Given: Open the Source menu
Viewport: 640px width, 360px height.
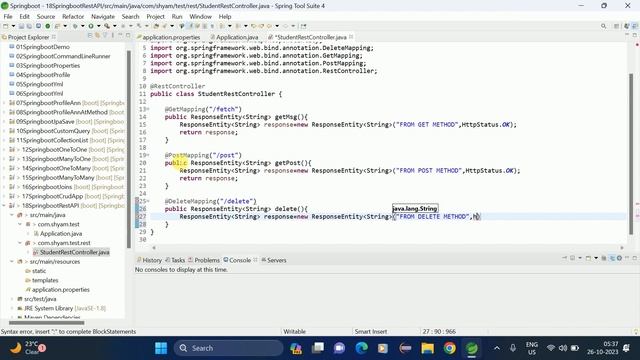Looking at the screenshot, I should 46,17.
